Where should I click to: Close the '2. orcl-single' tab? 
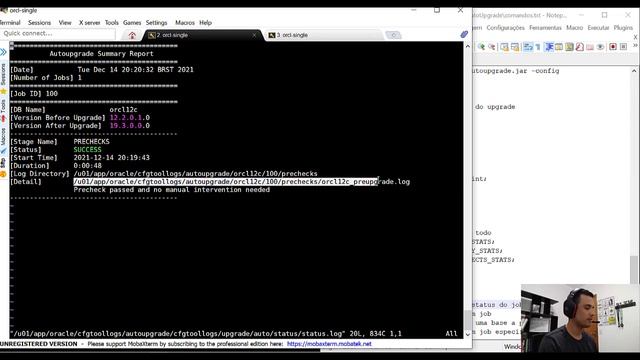coord(254,36)
